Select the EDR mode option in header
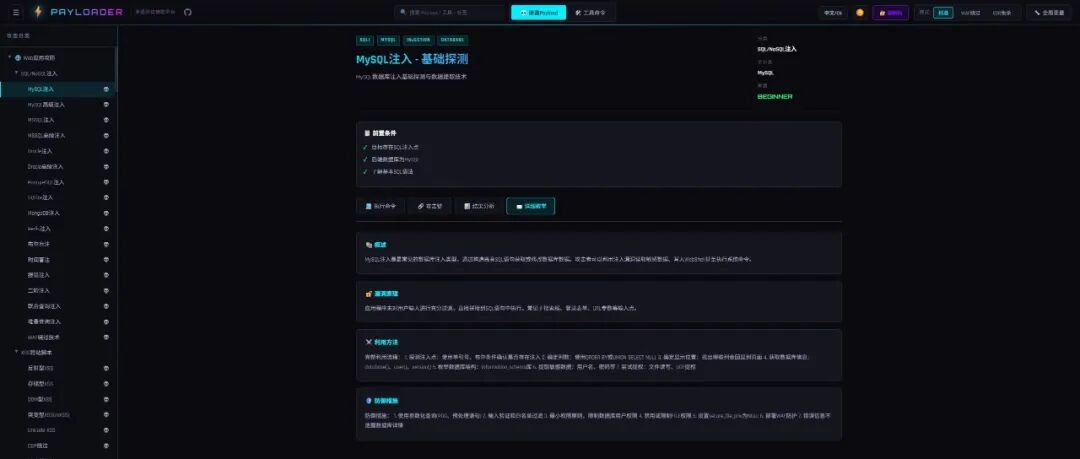This screenshot has height=459, width=1080. 1001,12
